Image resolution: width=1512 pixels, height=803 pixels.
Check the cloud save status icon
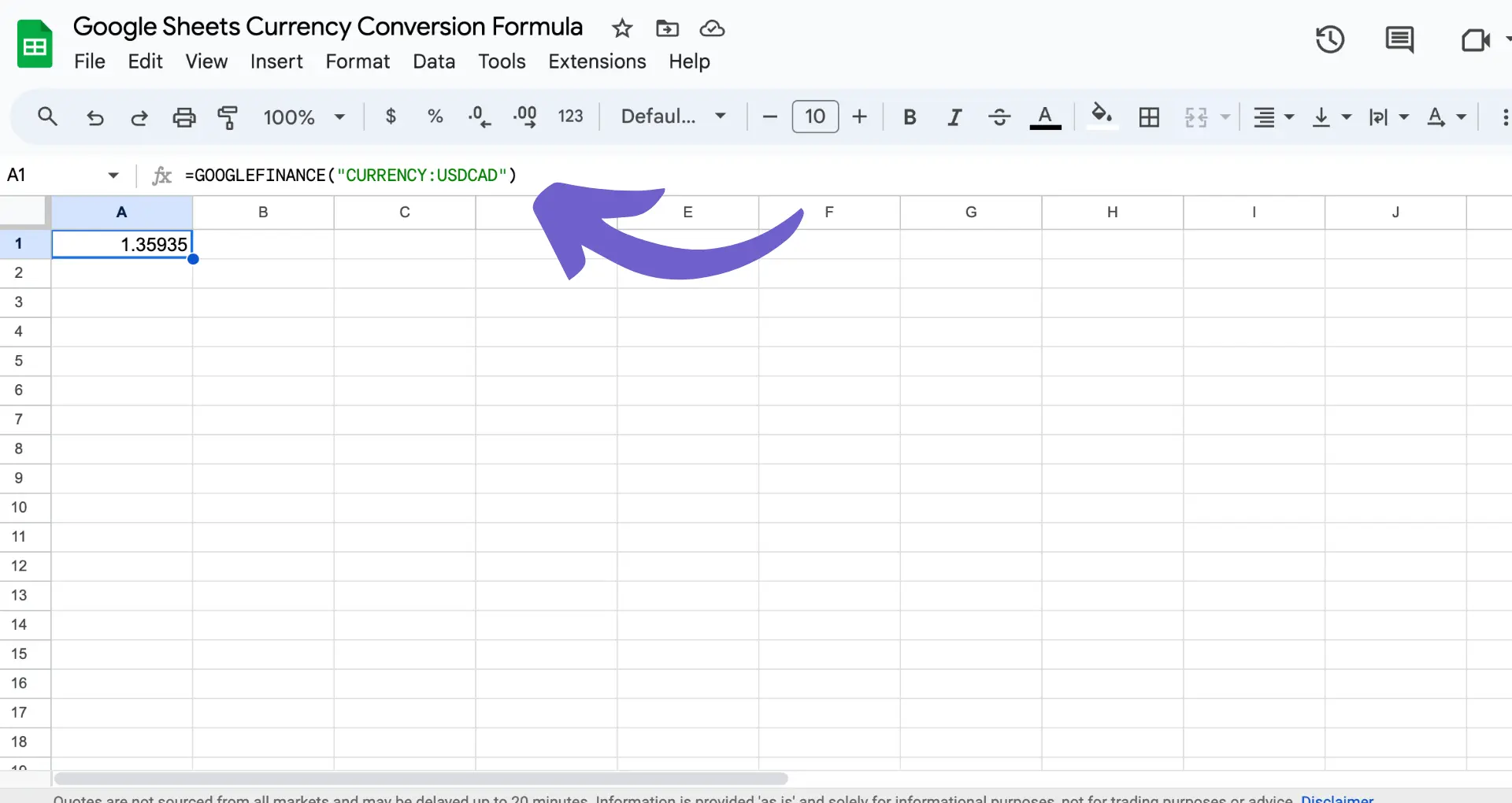coord(712,28)
